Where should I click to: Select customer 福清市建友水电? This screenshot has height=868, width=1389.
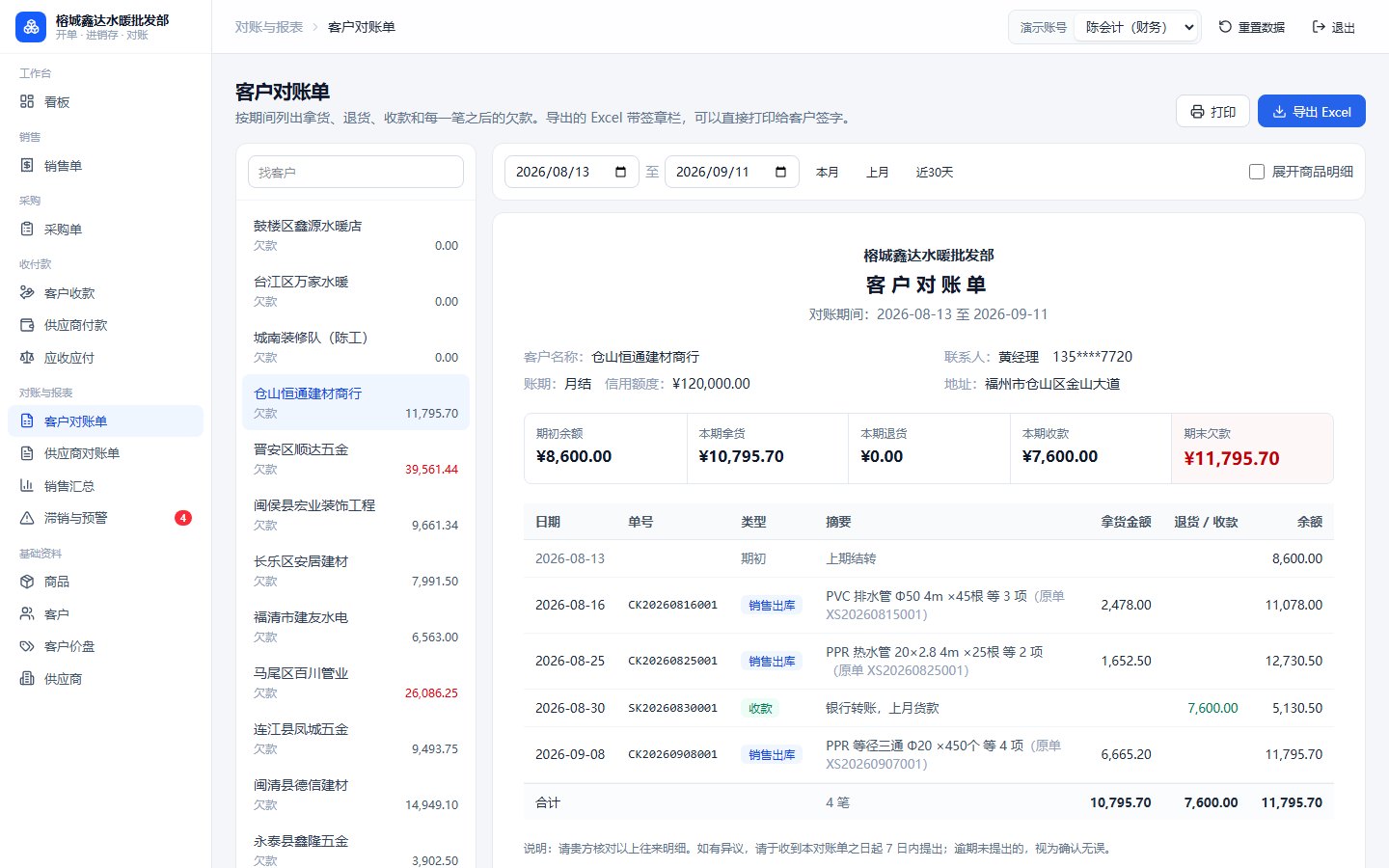pyautogui.click(x=356, y=626)
